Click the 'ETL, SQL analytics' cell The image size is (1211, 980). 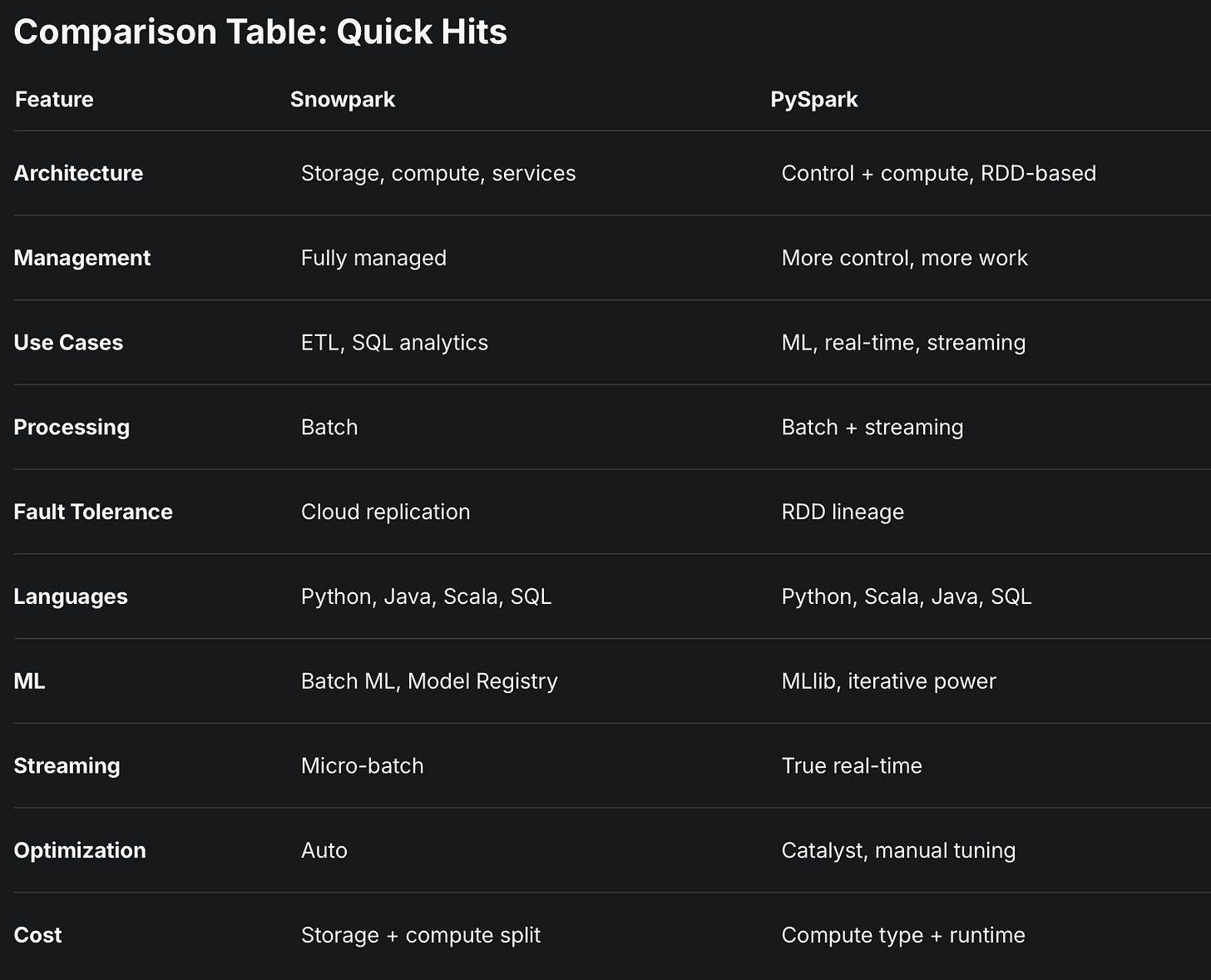pyautogui.click(x=394, y=343)
